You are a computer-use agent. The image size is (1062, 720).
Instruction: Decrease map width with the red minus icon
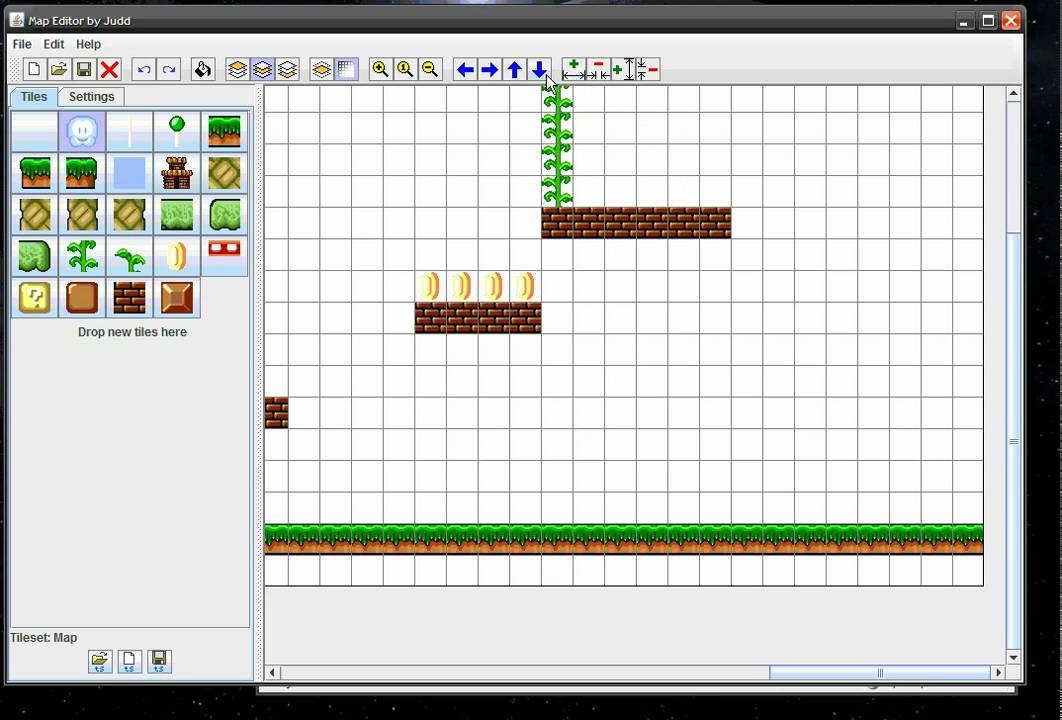pyautogui.click(x=599, y=69)
